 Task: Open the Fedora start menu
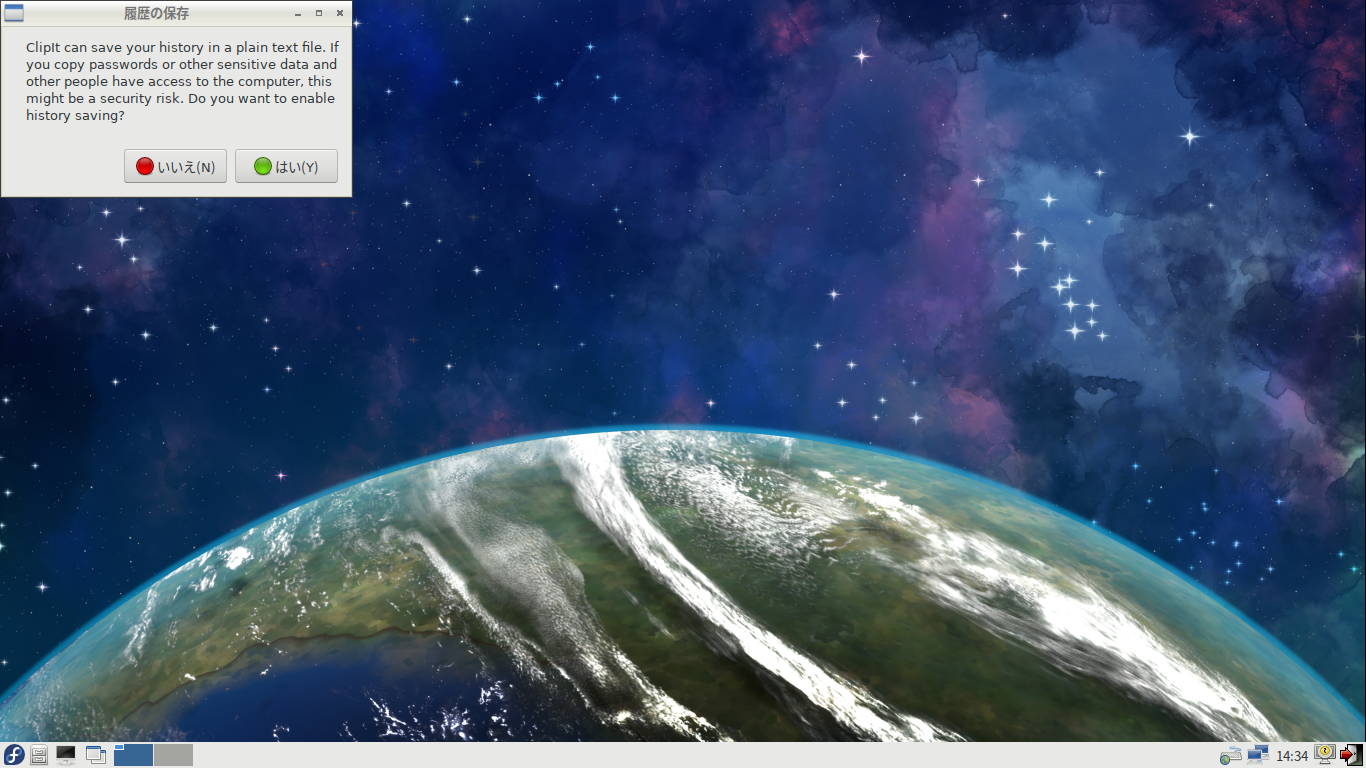pyautogui.click(x=14, y=755)
